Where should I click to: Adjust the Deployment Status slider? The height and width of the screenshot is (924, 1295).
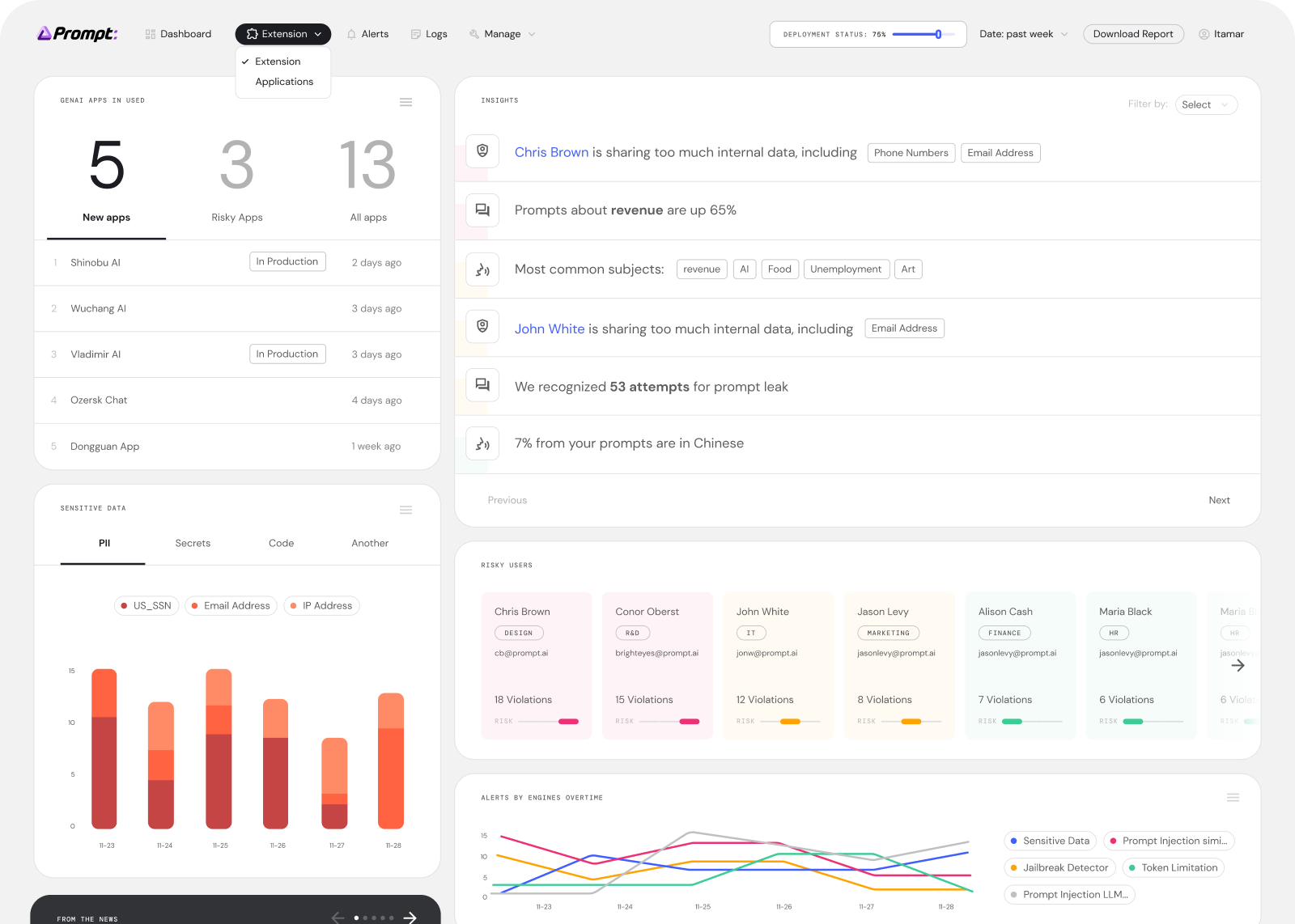[x=937, y=34]
